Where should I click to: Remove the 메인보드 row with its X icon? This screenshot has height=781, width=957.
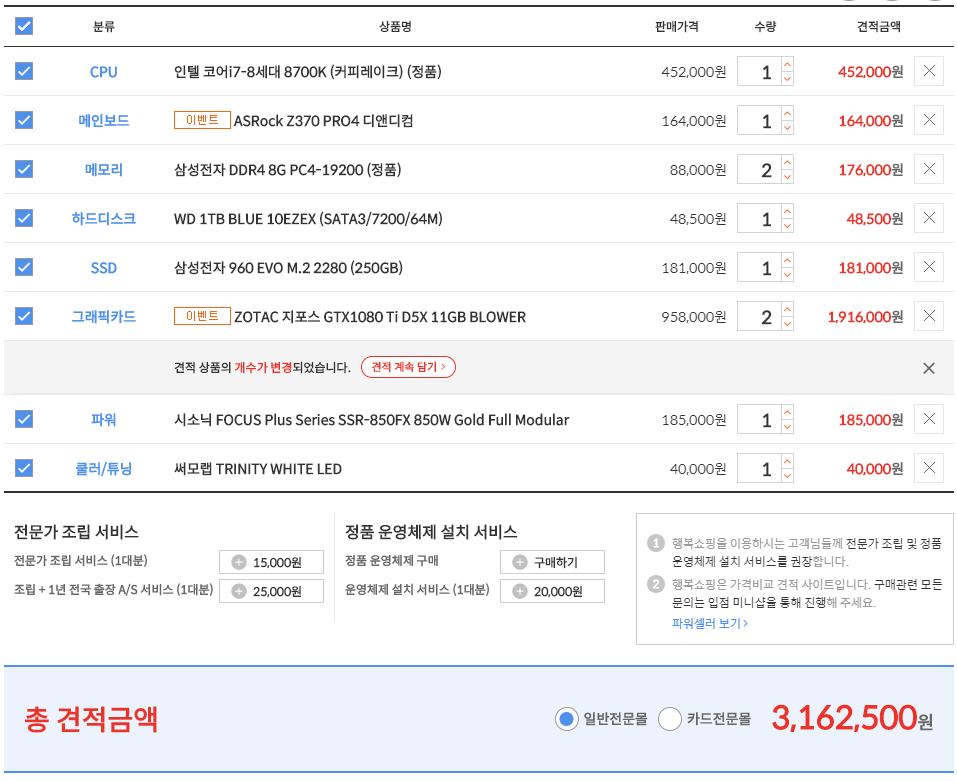[x=929, y=120]
